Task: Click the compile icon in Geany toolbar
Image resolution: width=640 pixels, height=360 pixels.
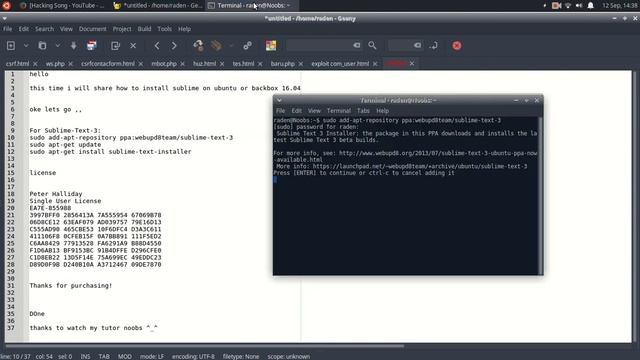Action: coord(199,46)
